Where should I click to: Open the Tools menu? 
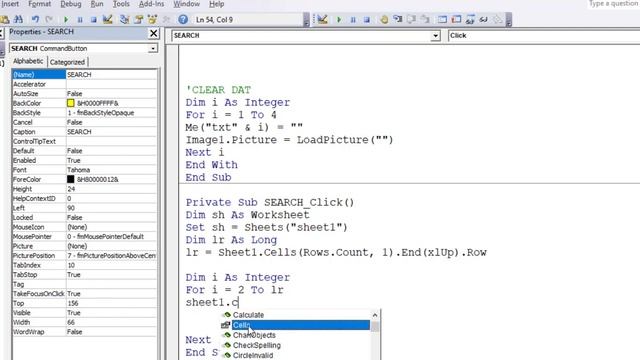(121, 4)
